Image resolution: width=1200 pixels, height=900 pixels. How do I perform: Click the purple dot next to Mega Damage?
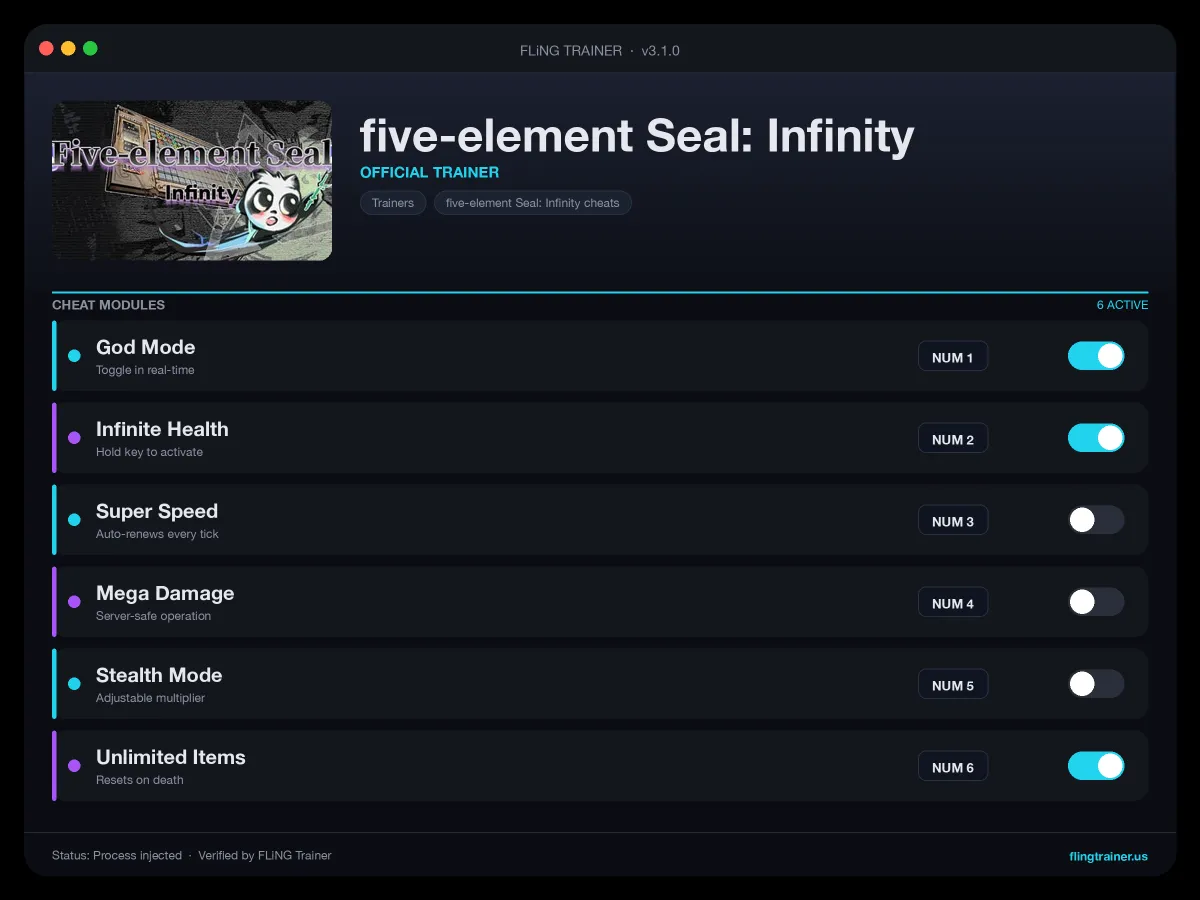[74, 602]
